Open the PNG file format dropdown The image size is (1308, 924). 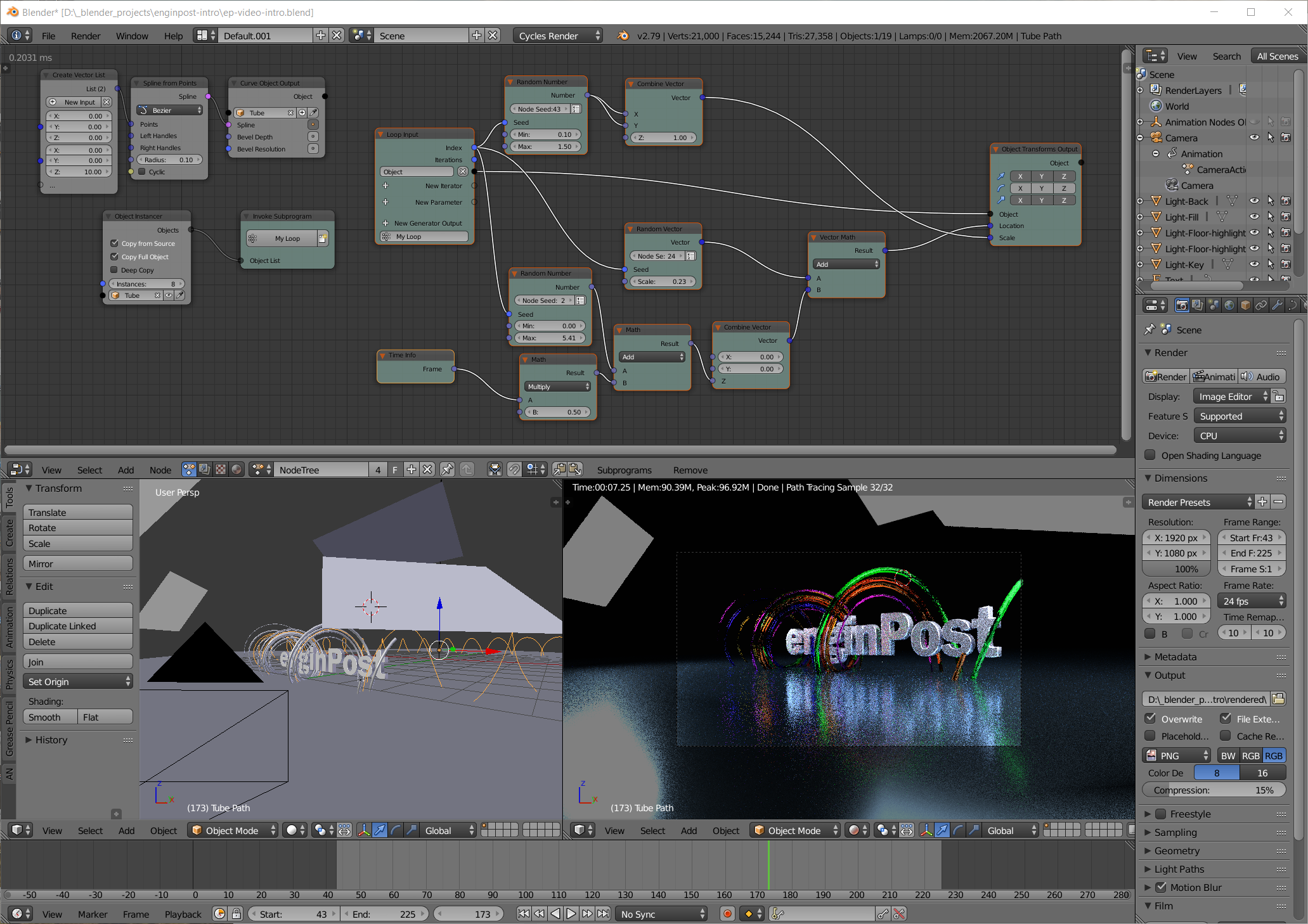point(1177,755)
